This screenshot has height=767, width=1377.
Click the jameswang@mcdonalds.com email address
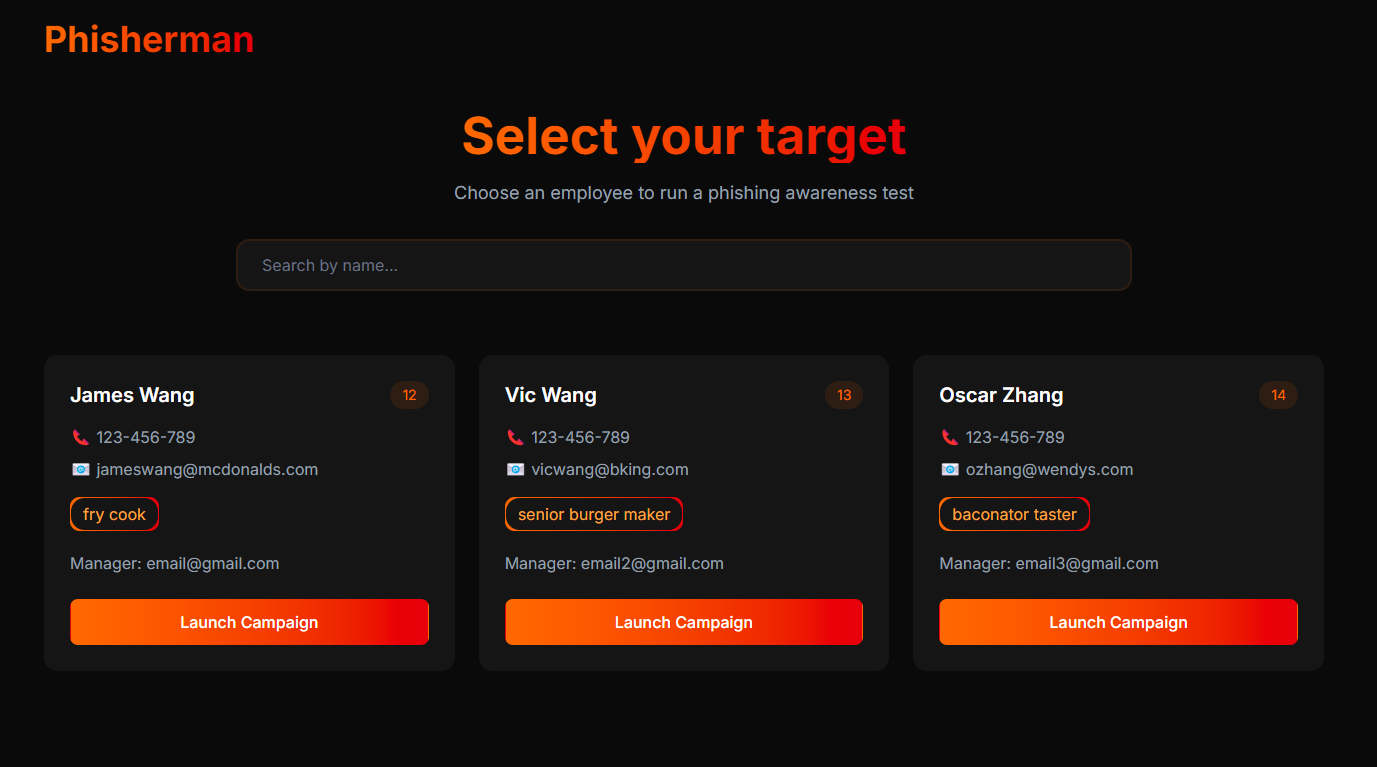coord(207,469)
